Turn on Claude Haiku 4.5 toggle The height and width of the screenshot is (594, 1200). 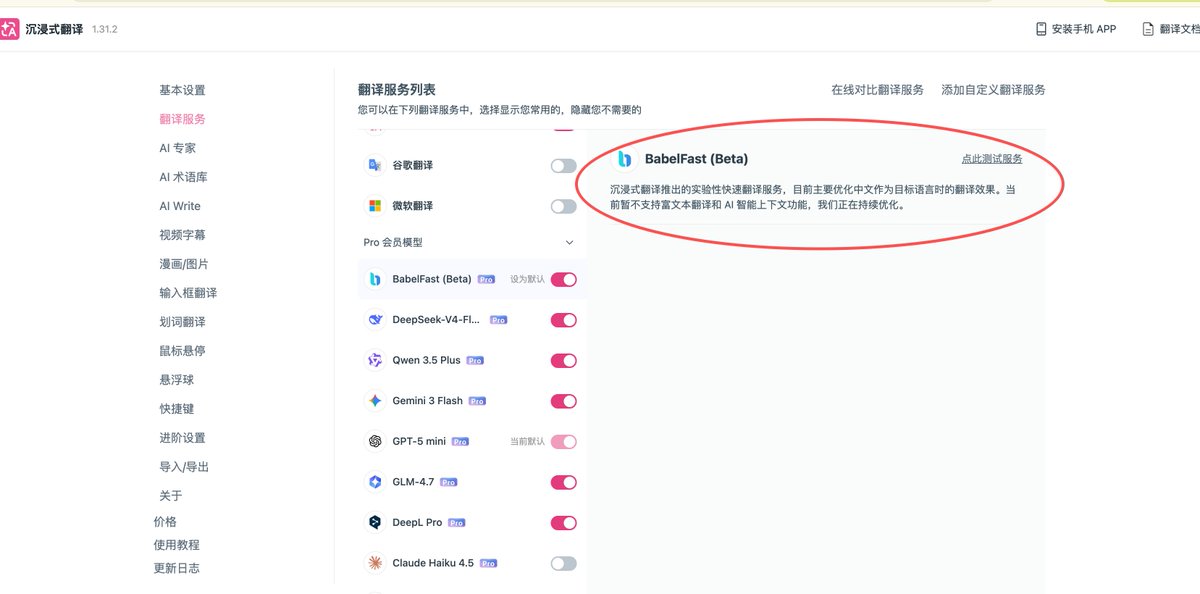tap(564, 564)
